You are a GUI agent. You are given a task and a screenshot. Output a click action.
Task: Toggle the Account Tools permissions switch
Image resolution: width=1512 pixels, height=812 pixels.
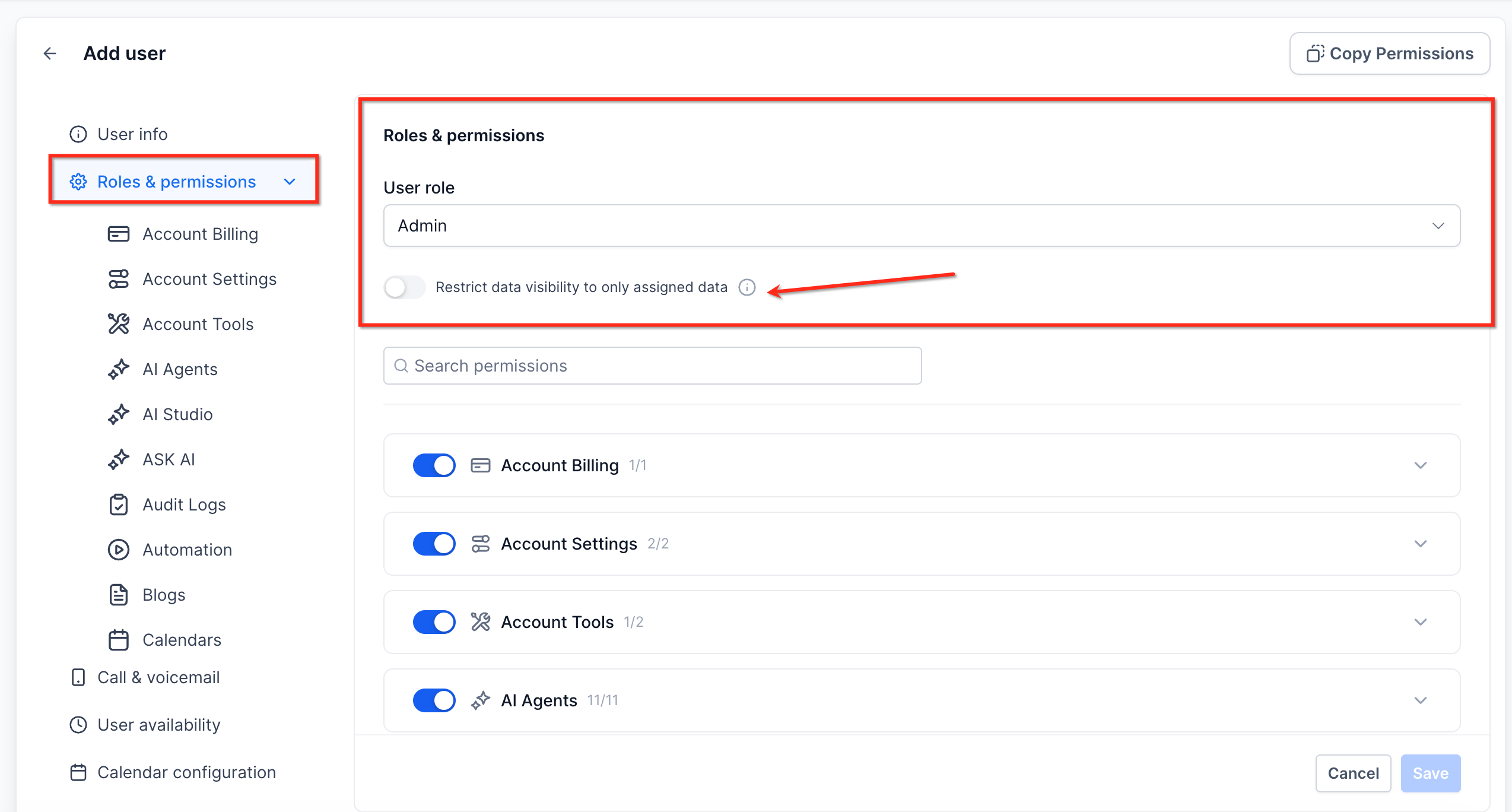click(434, 622)
